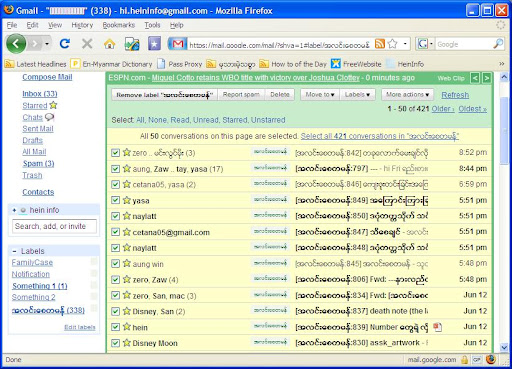Collapse the Labels panel
Image resolution: width=512 pixels, height=369 pixels.
(14, 251)
